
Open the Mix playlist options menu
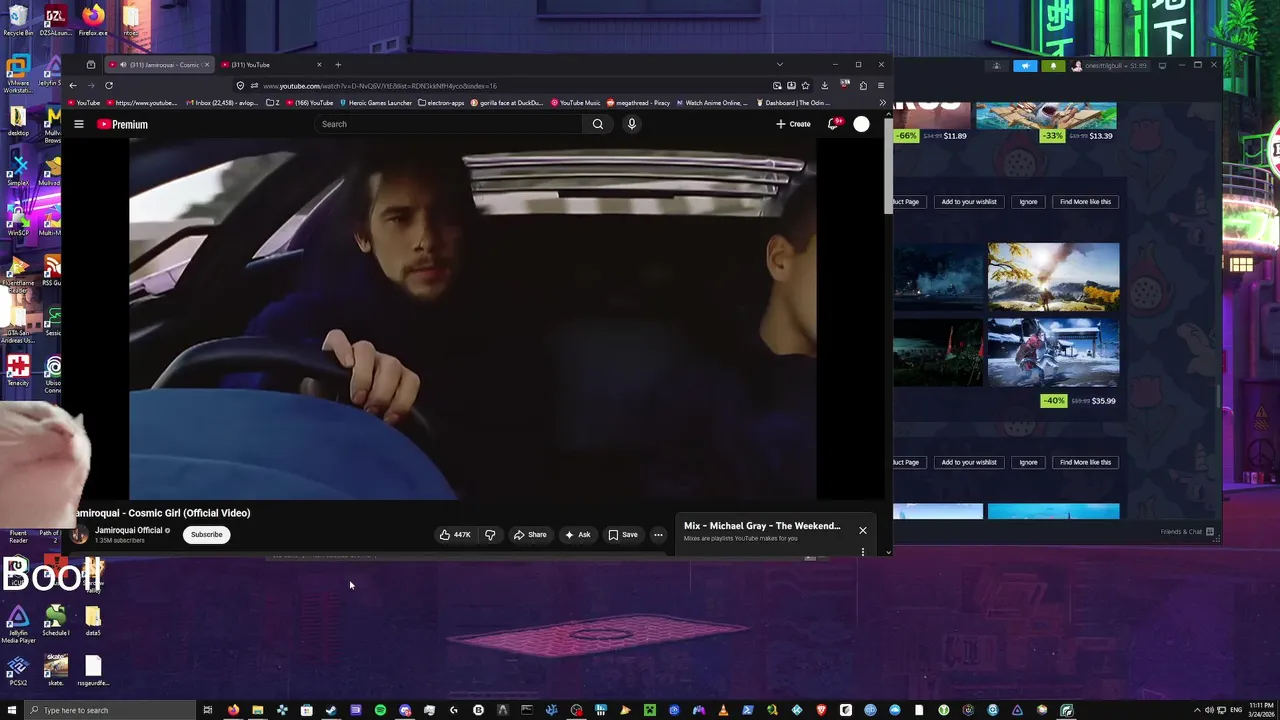[x=863, y=551]
